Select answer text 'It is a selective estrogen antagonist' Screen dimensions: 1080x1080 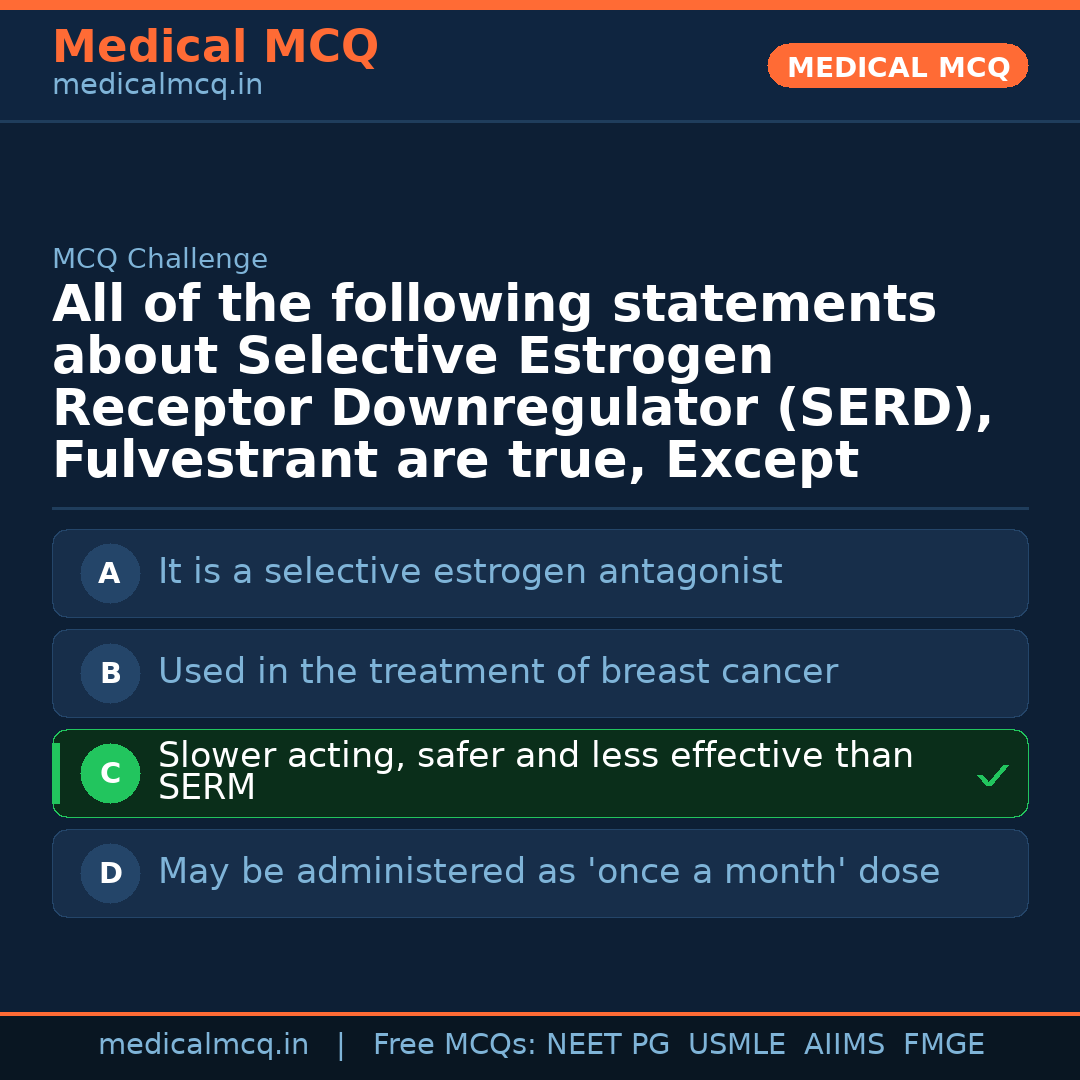pyautogui.click(x=470, y=572)
